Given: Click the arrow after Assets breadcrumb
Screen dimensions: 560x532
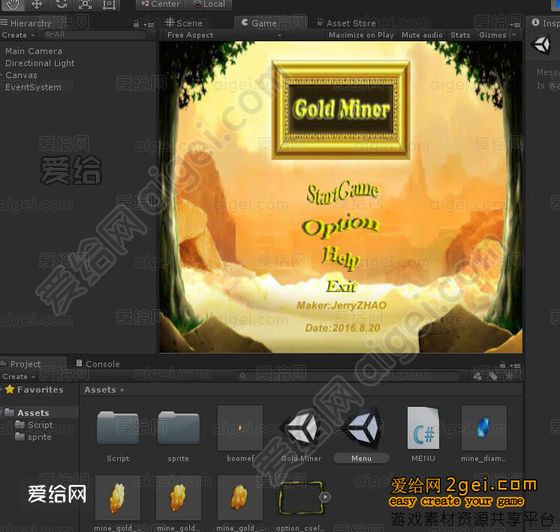Looking at the screenshot, I should point(122,390).
